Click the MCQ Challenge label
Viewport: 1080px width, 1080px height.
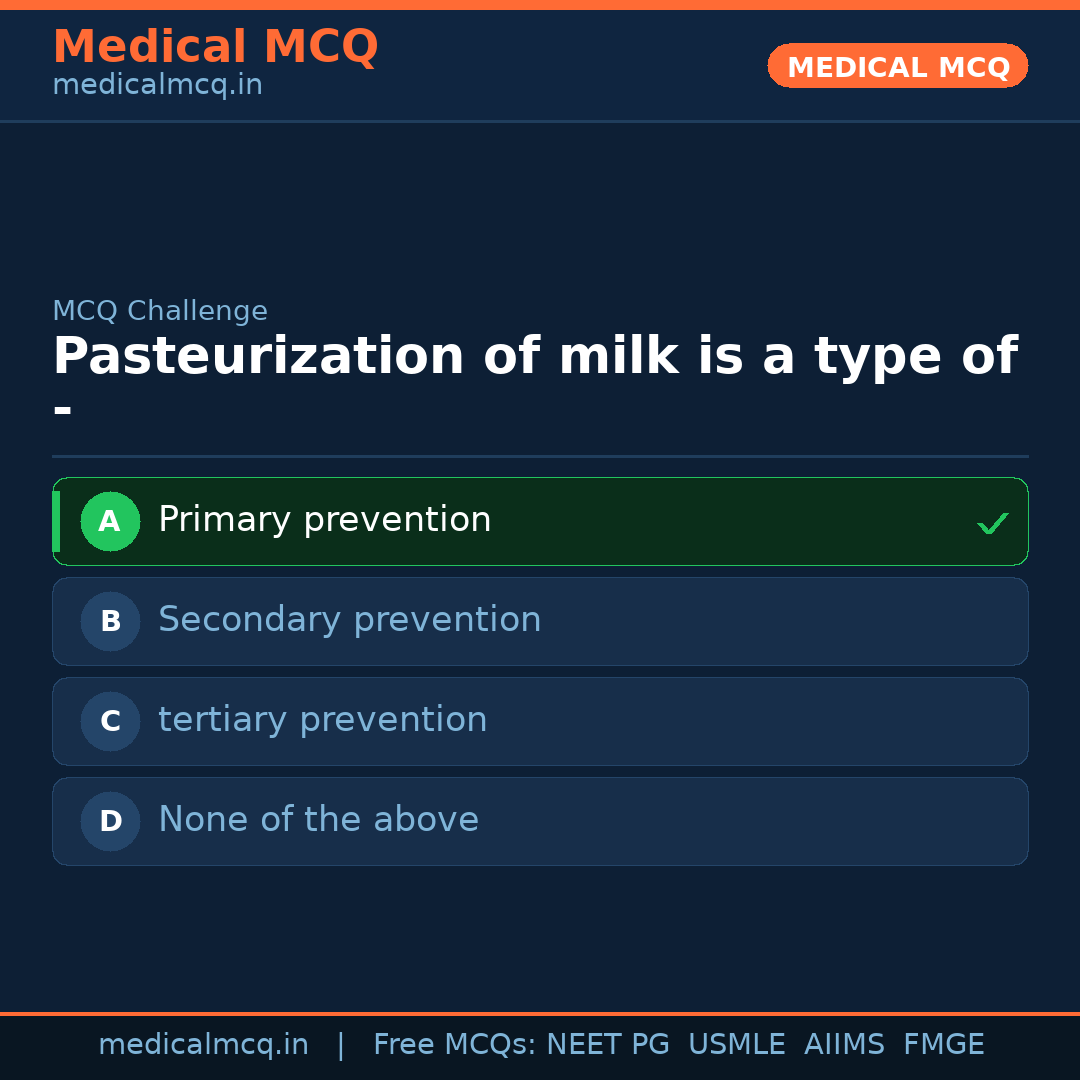160,311
